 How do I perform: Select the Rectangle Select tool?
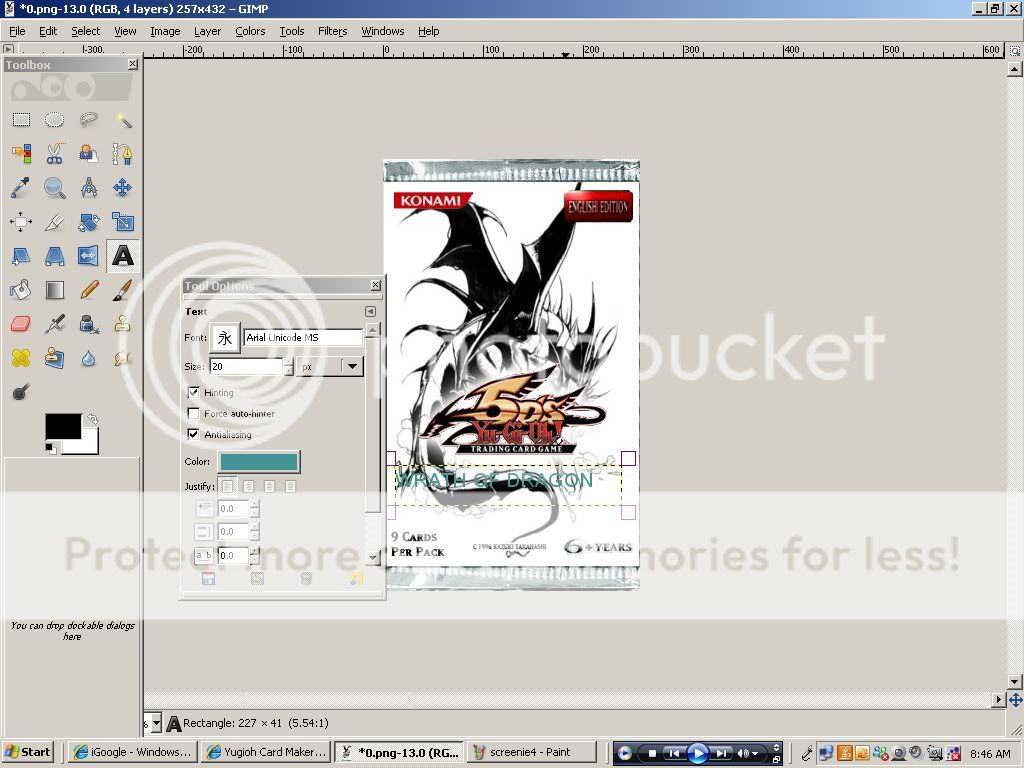[21, 120]
